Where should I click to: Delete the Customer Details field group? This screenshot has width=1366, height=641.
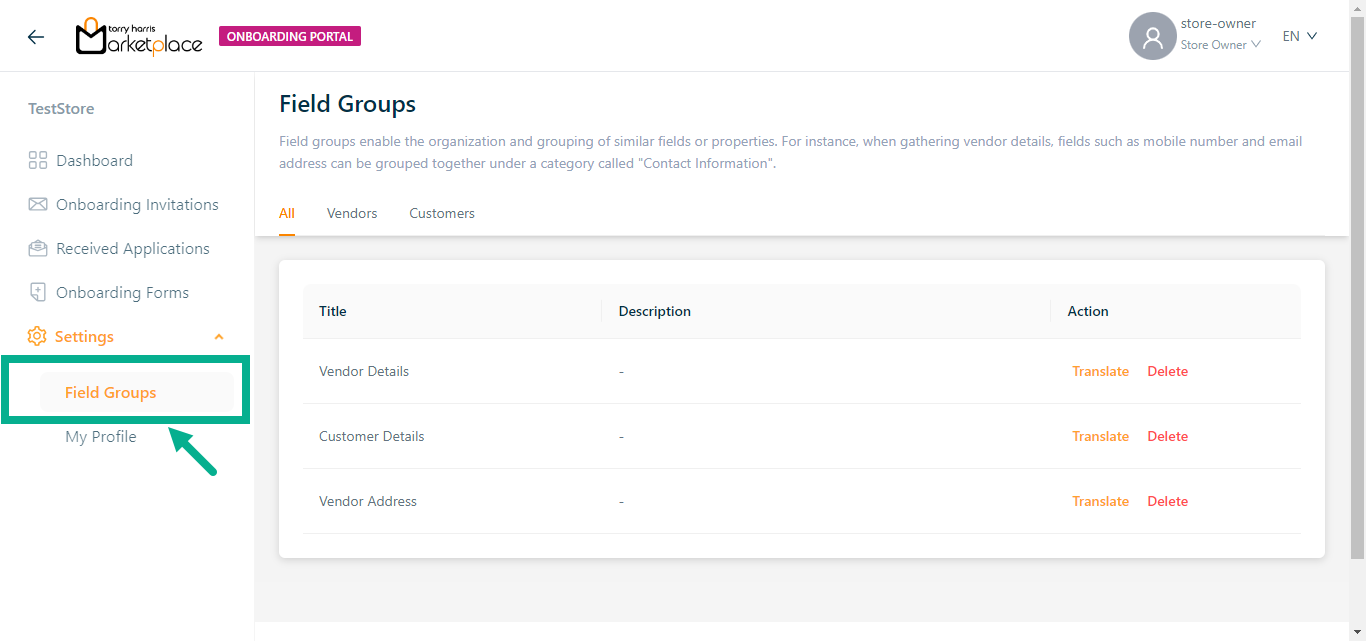1167,436
